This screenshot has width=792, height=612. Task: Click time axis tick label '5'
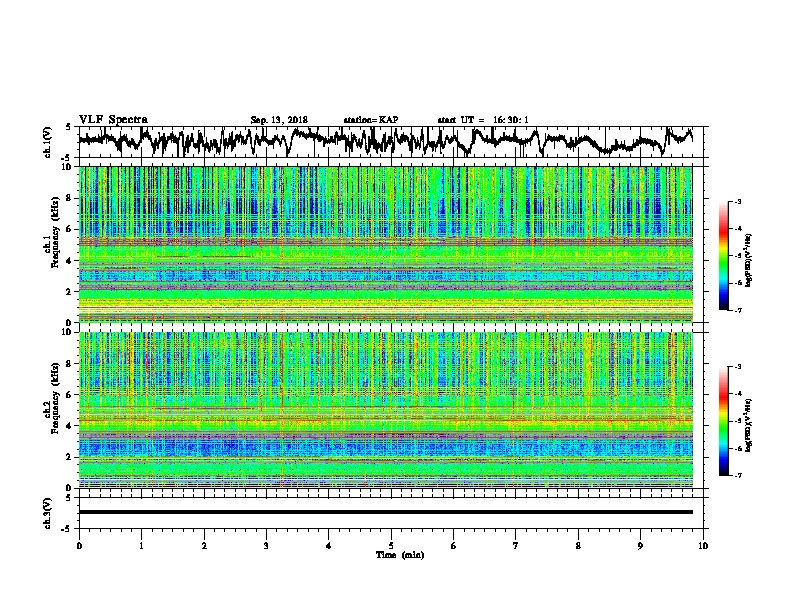point(391,546)
